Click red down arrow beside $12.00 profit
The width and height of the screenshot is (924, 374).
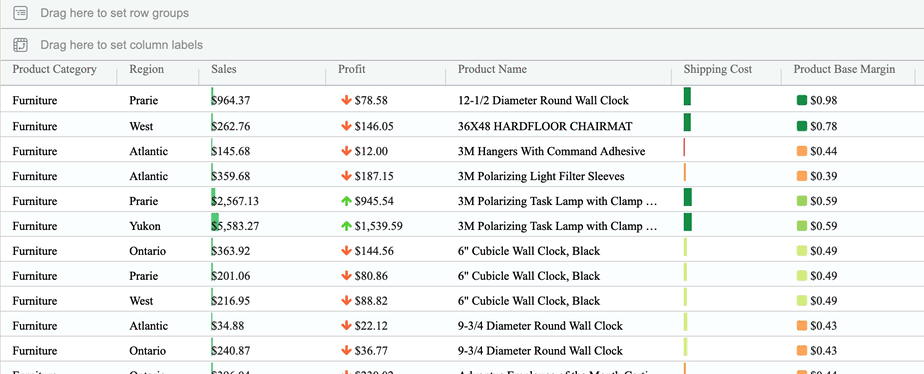346,151
